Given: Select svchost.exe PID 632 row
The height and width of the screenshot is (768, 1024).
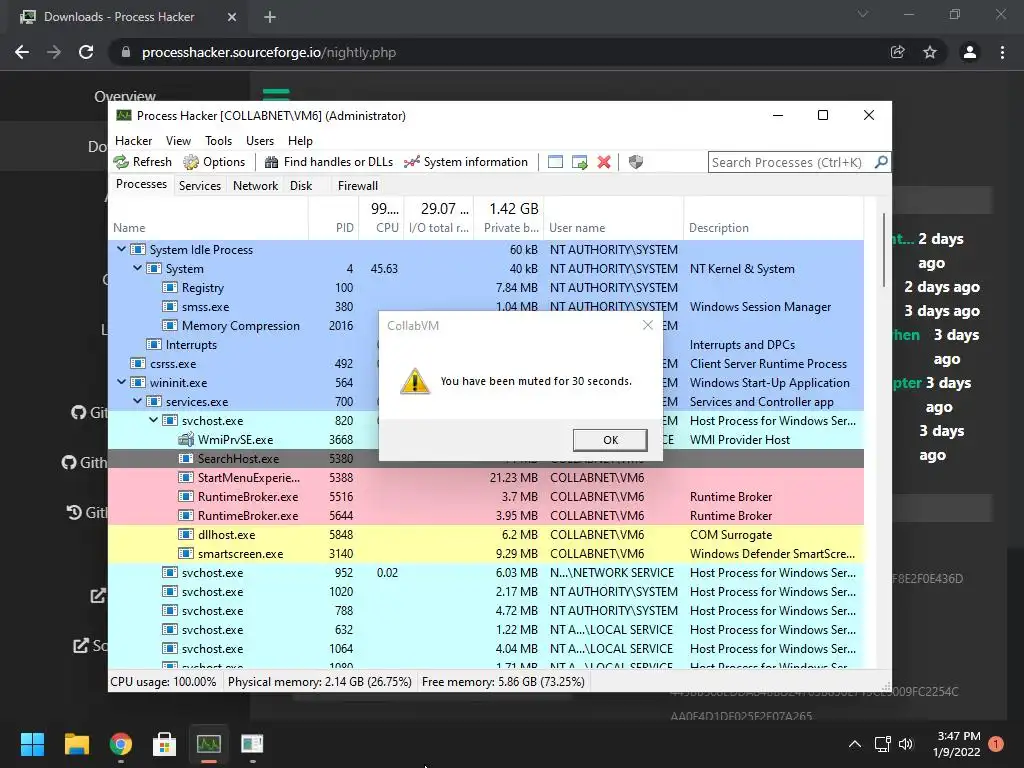Looking at the screenshot, I should (x=486, y=629).
